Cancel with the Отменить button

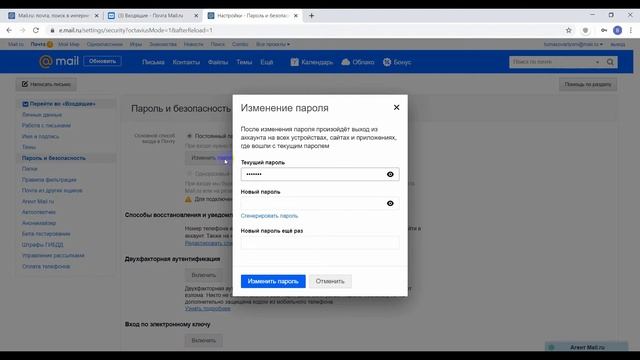330,281
